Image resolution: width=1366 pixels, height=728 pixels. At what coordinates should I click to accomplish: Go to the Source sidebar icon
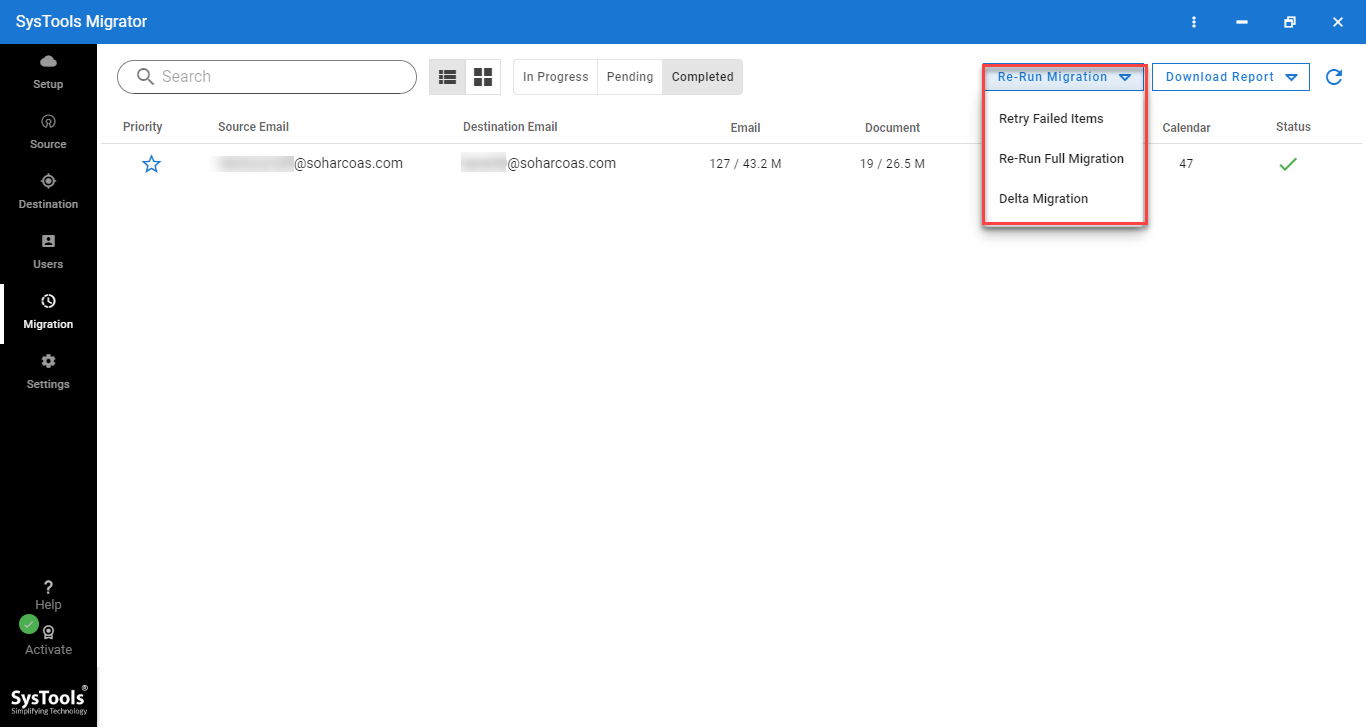[x=48, y=131]
